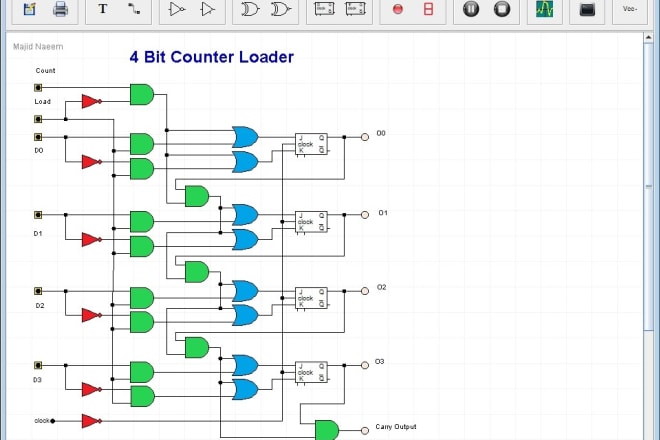The width and height of the screenshot is (660, 440).
Task: Pick the buffer gate tool in the toolbar
Action: 208,9
